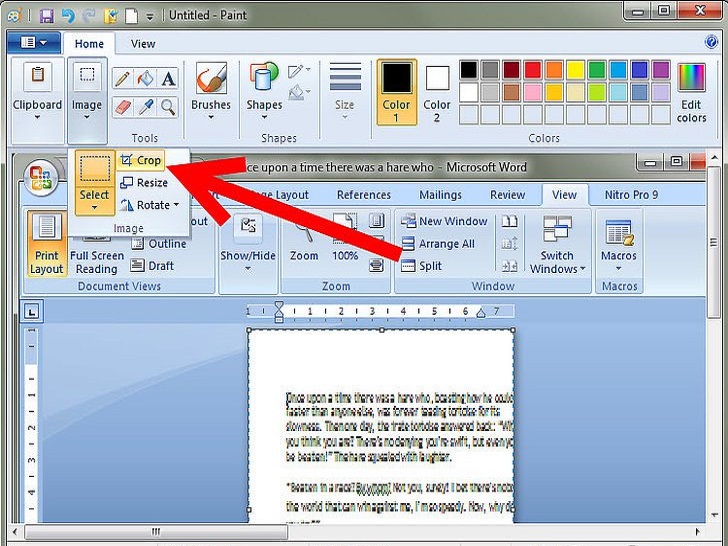Viewport: 728px width, 546px height.
Task: Click the Crop option in Image menu
Action: tap(141, 160)
